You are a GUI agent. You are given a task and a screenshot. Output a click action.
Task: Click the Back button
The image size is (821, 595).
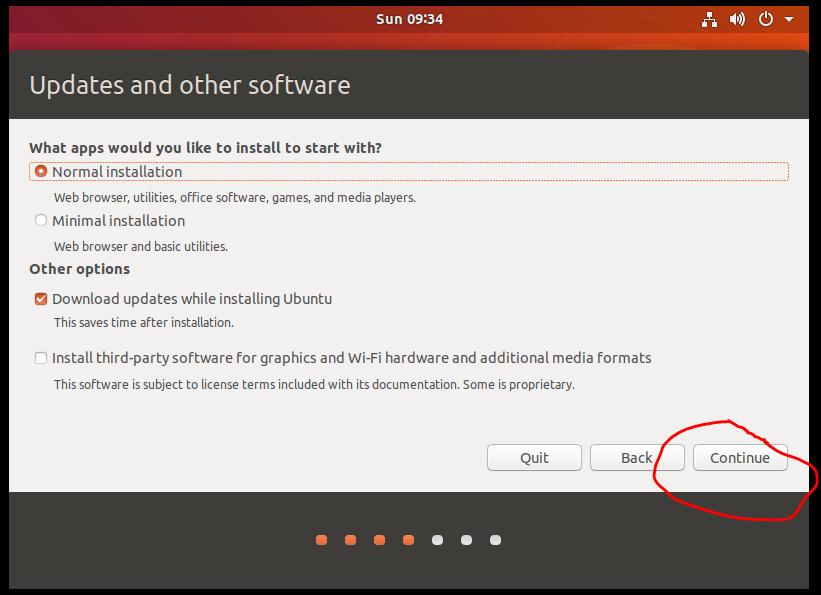pyautogui.click(x=637, y=457)
